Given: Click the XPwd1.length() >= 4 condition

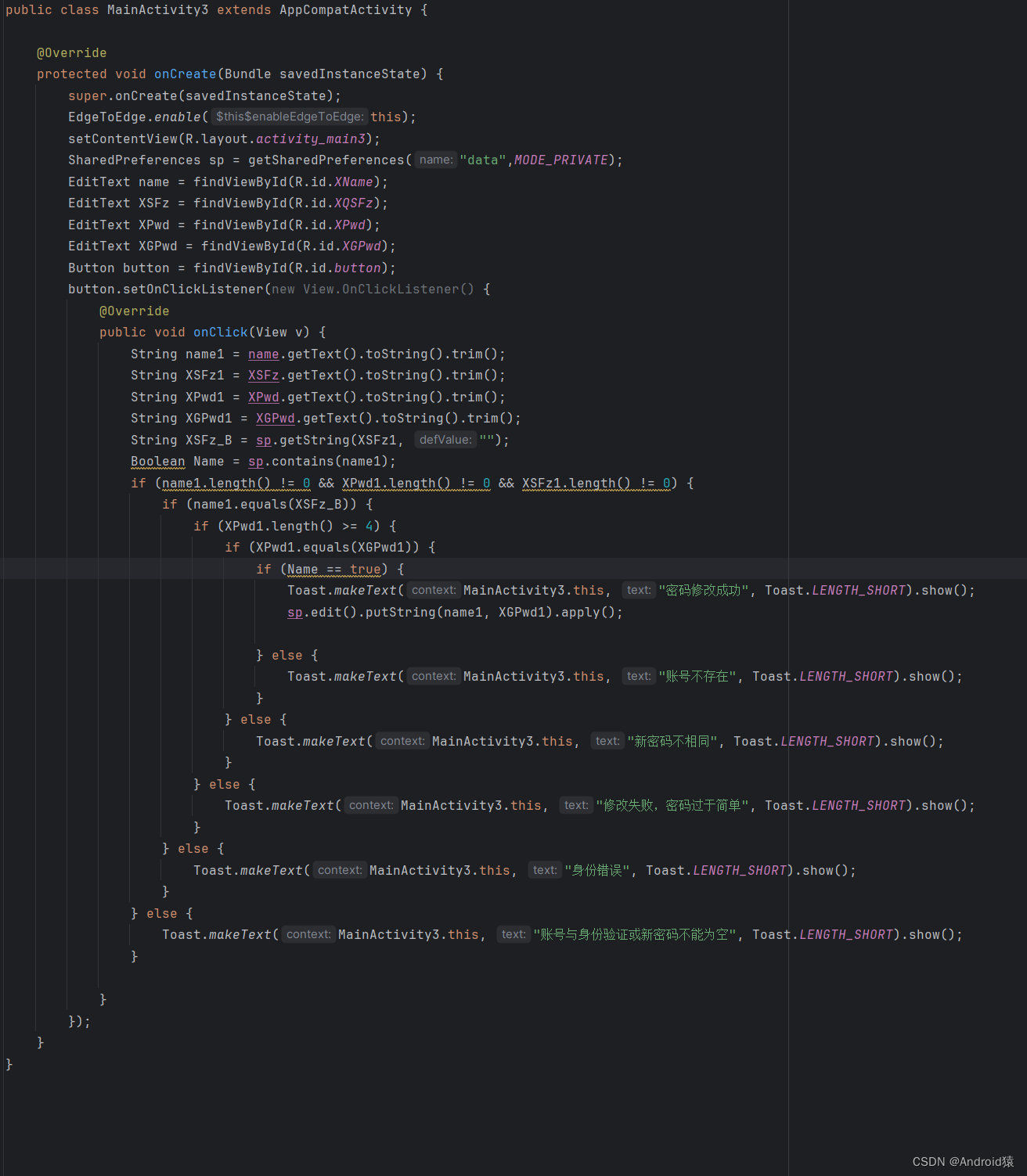Looking at the screenshot, I should (298, 527).
